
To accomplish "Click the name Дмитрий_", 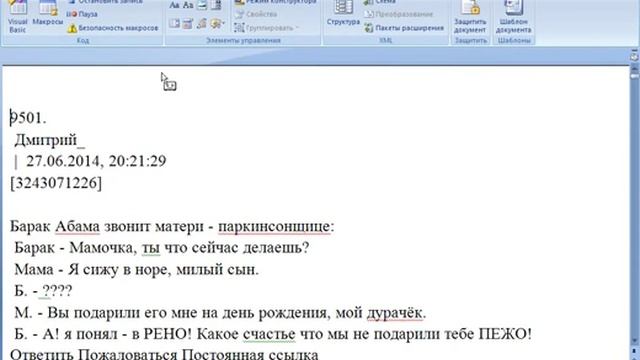I will (x=50, y=140).
